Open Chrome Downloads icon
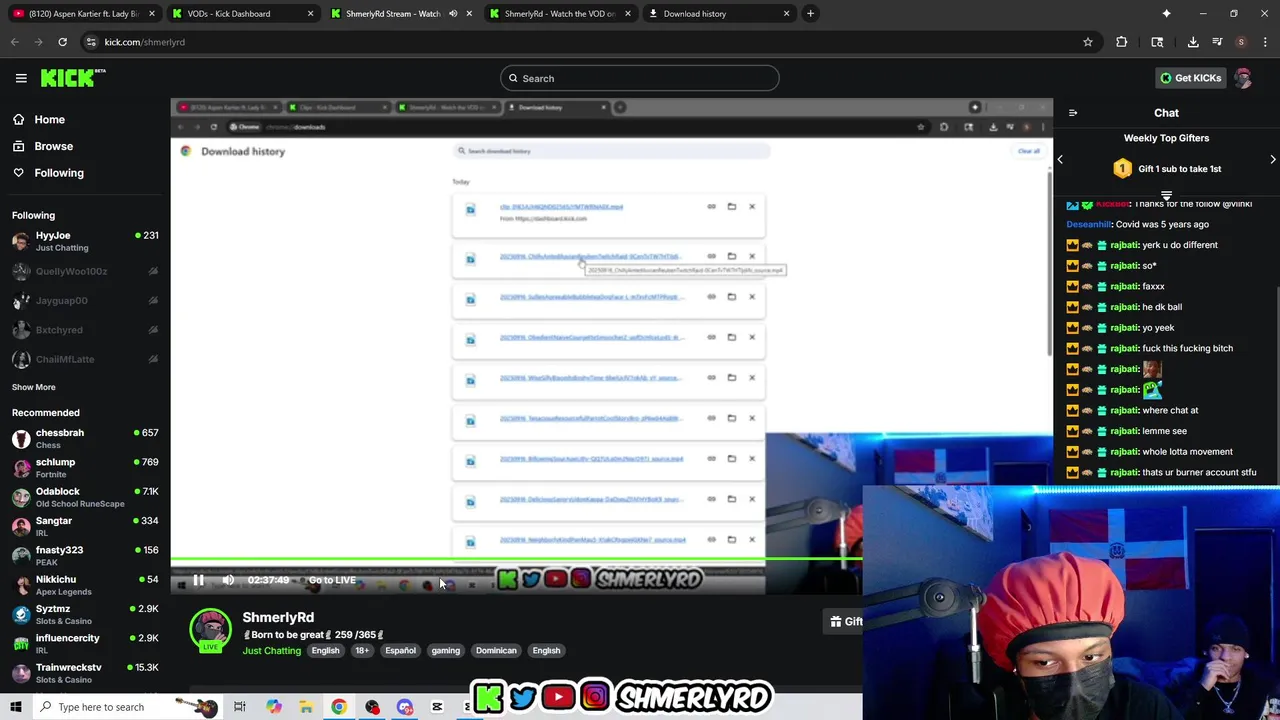The height and width of the screenshot is (720, 1280). pos(1193,42)
